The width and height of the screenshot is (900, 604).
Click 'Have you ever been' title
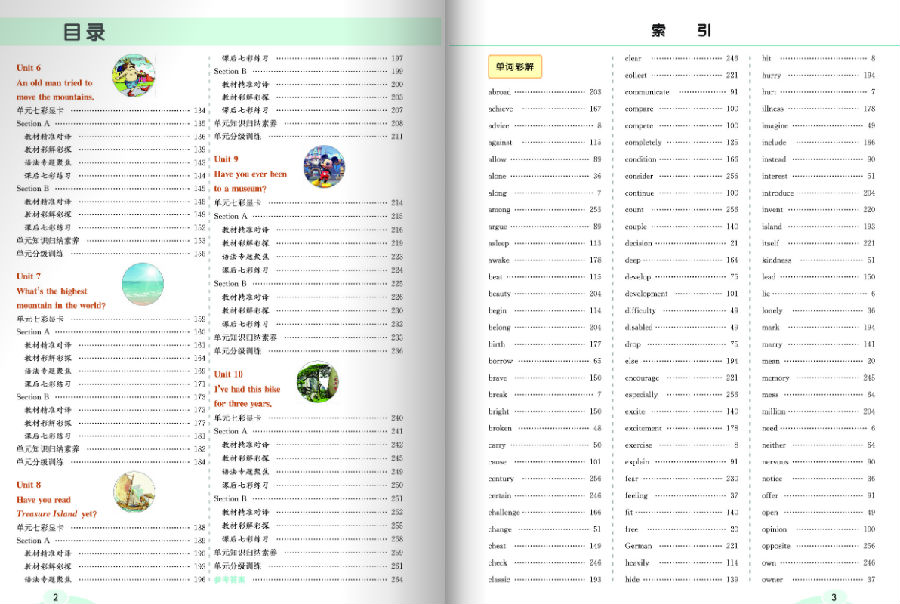[250, 174]
